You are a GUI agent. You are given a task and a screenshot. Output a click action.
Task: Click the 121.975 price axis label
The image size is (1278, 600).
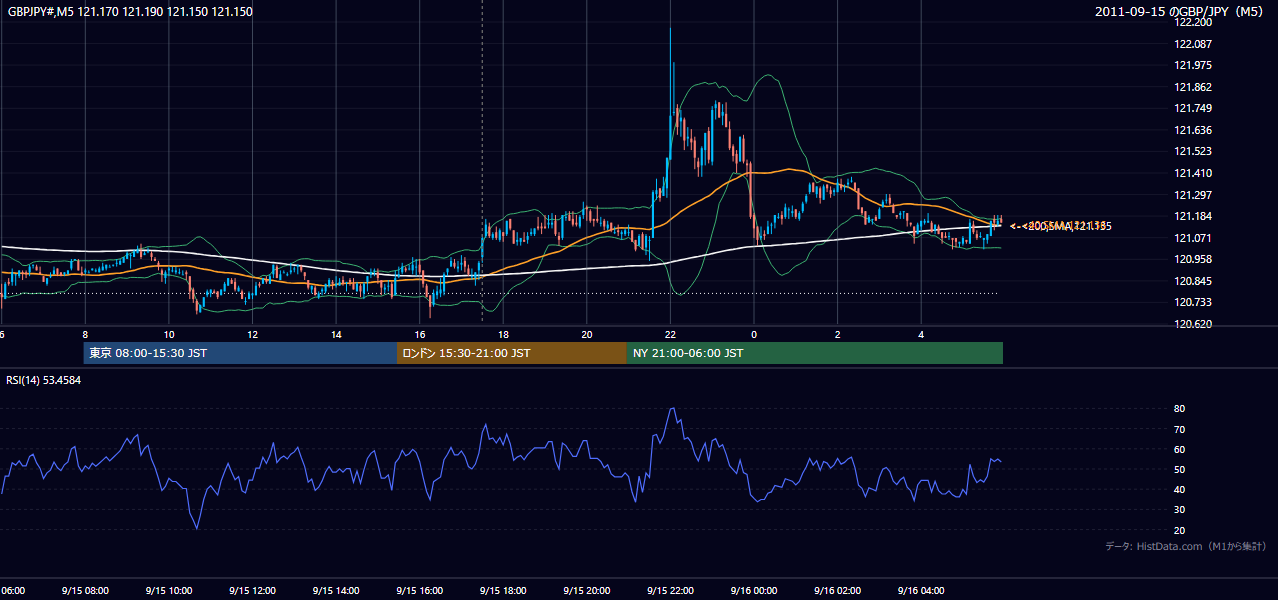click(x=1191, y=66)
